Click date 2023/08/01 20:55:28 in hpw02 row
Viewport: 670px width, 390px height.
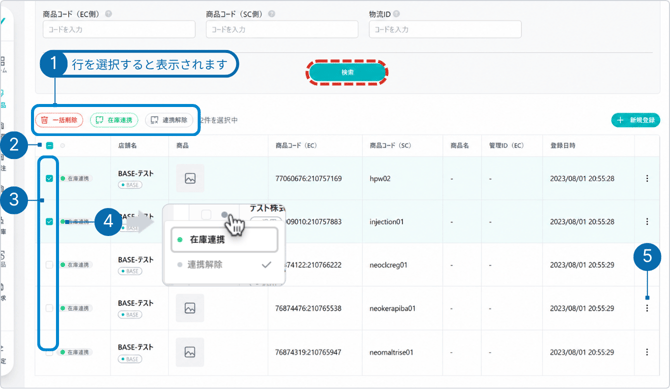click(x=582, y=179)
